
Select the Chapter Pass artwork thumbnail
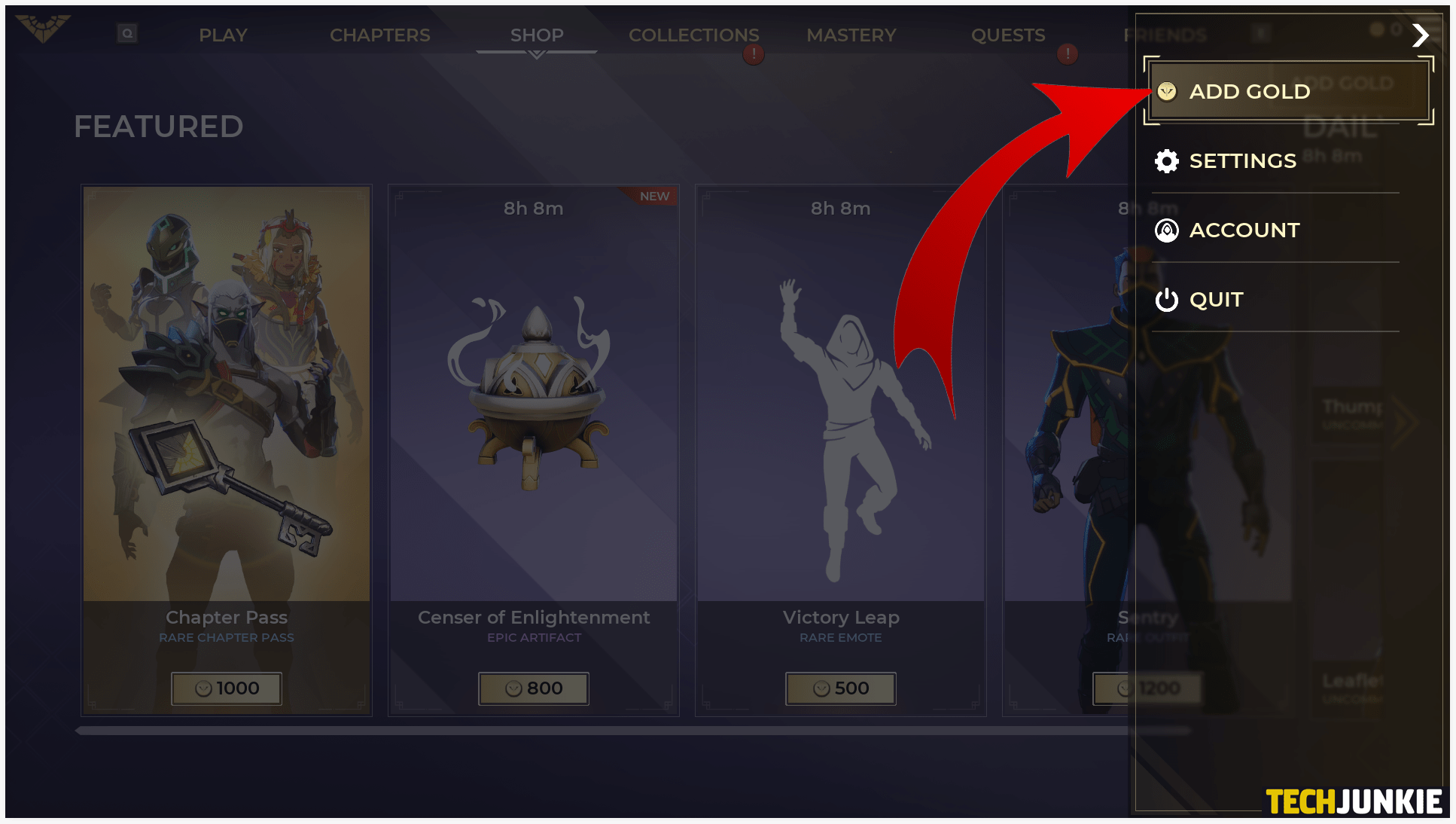227,394
